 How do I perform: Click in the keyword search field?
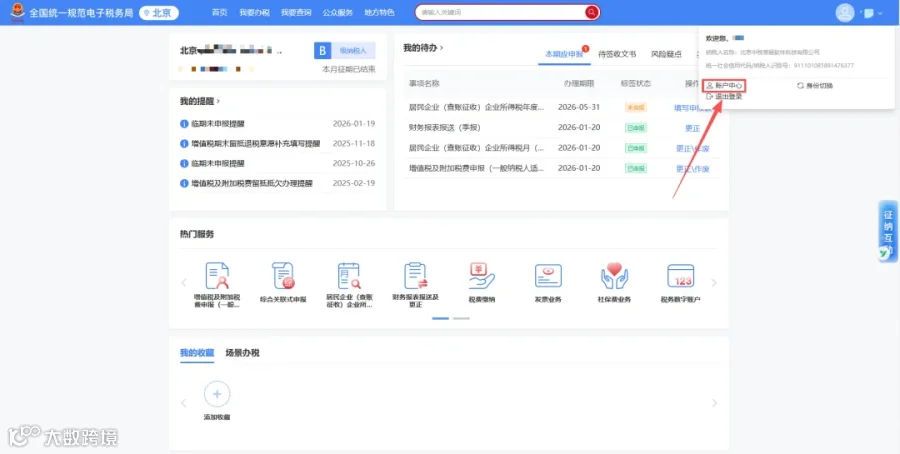[x=502, y=12]
